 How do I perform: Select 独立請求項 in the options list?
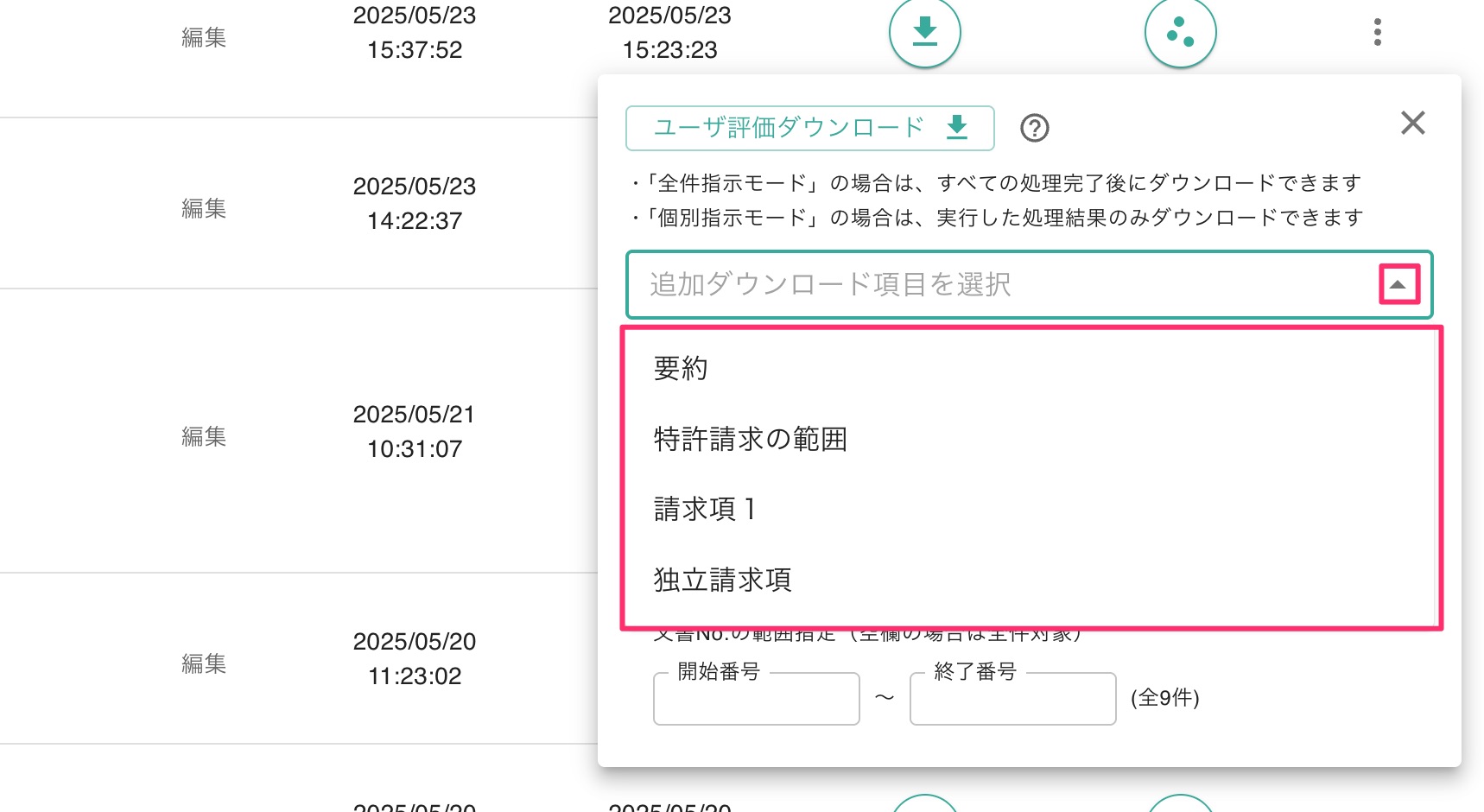coord(724,580)
